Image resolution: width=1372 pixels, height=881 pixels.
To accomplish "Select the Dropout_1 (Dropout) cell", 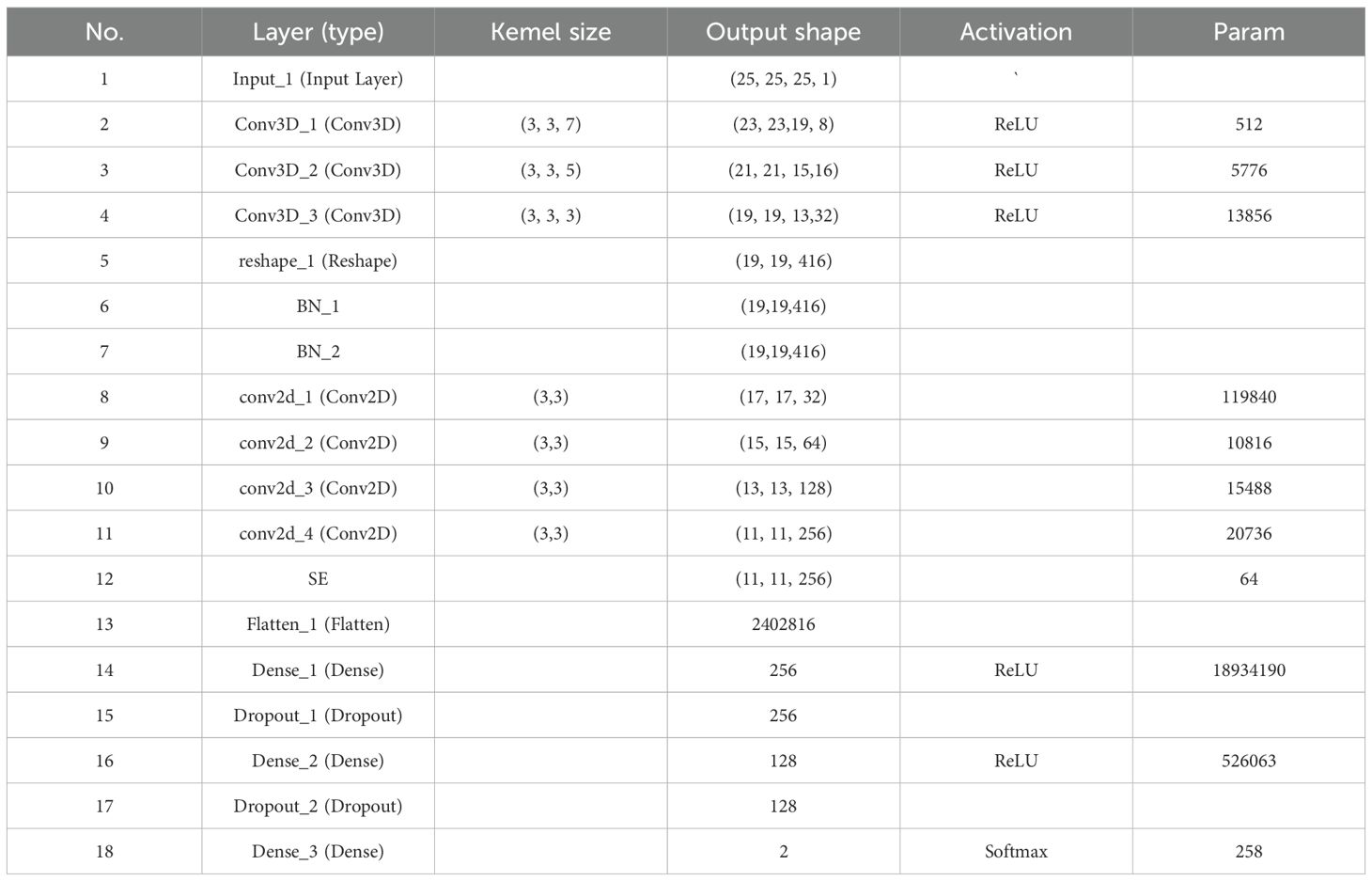I will (318, 715).
